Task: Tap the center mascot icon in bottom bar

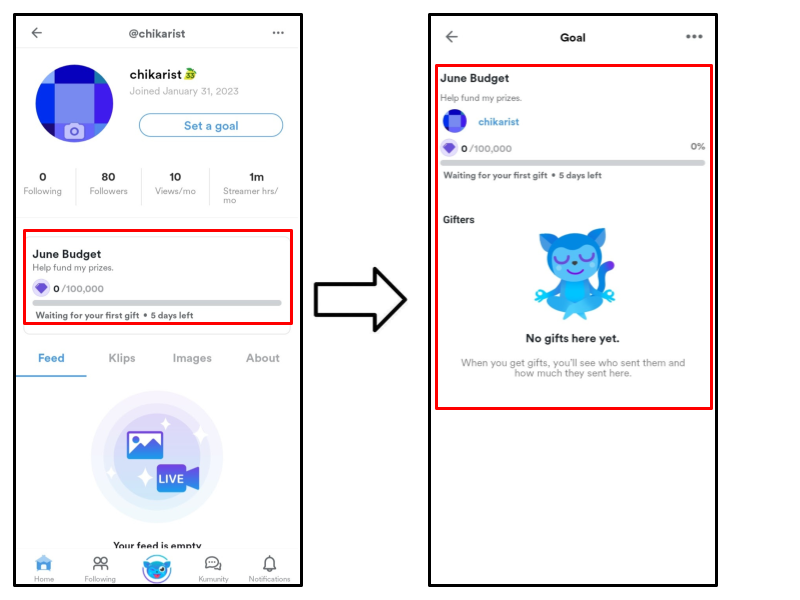Action: [x=157, y=569]
